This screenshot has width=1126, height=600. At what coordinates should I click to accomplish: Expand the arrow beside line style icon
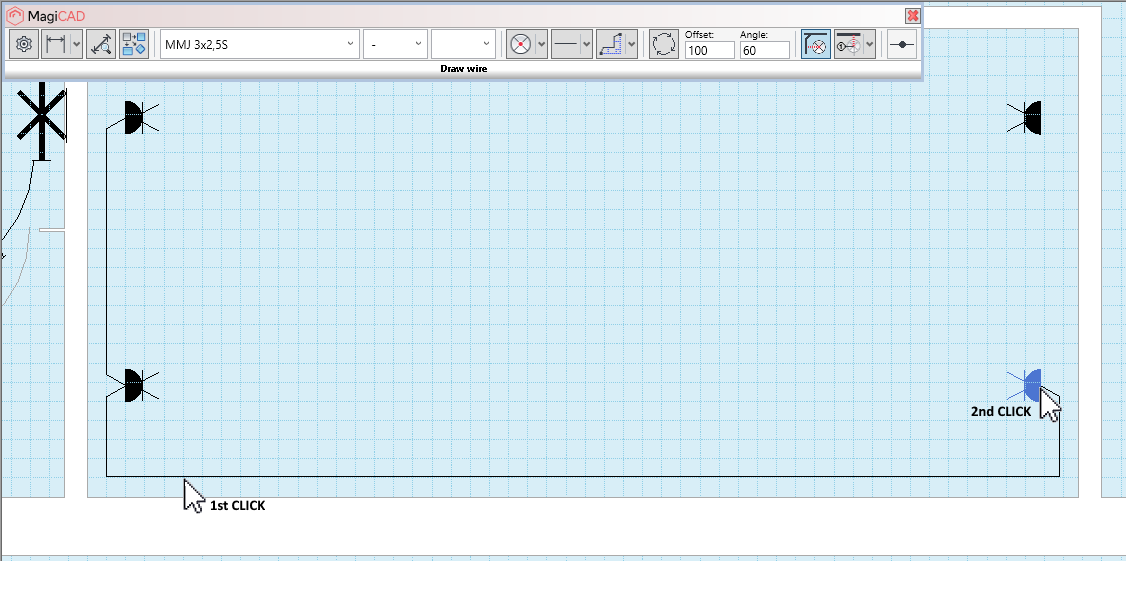click(587, 44)
